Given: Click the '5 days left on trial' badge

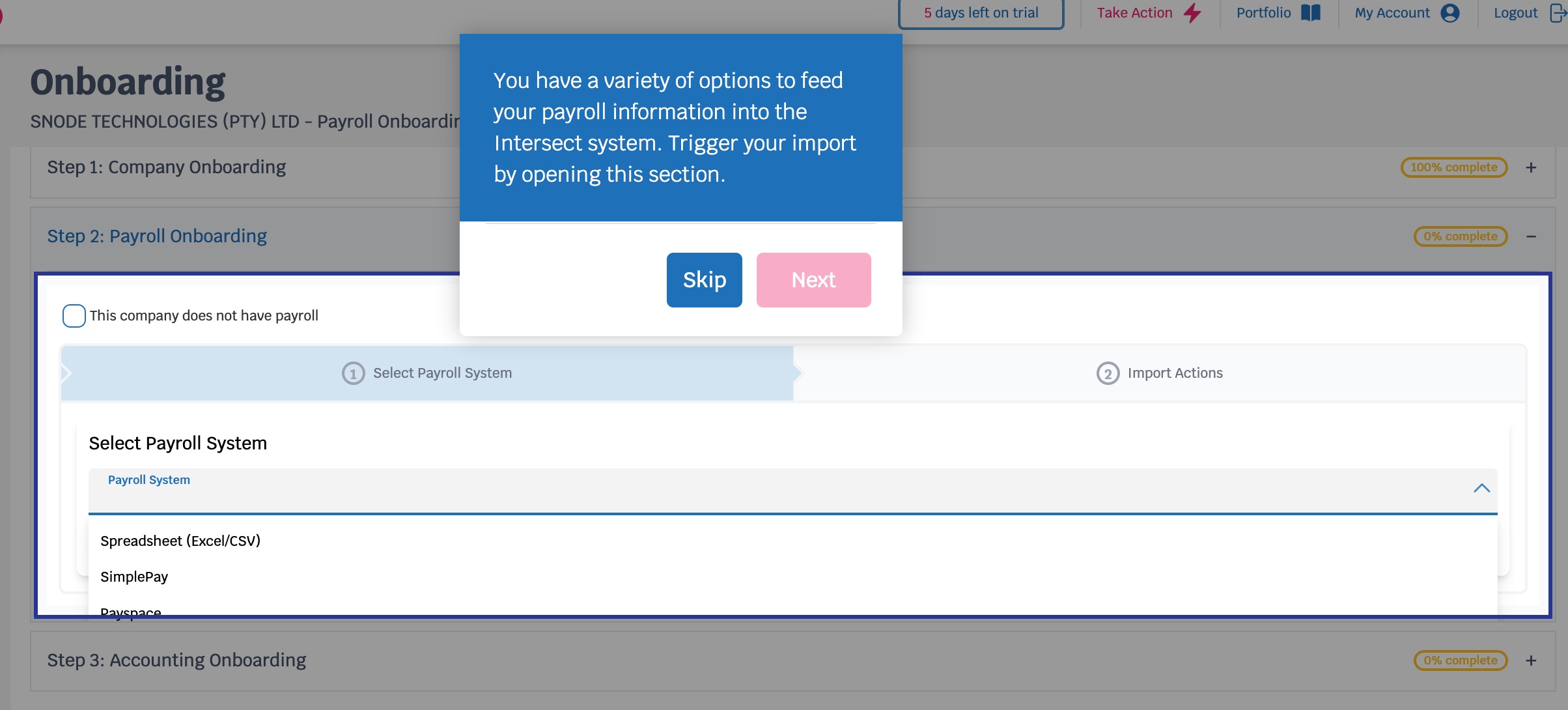Looking at the screenshot, I should pyautogui.click(x=981, y=13).
